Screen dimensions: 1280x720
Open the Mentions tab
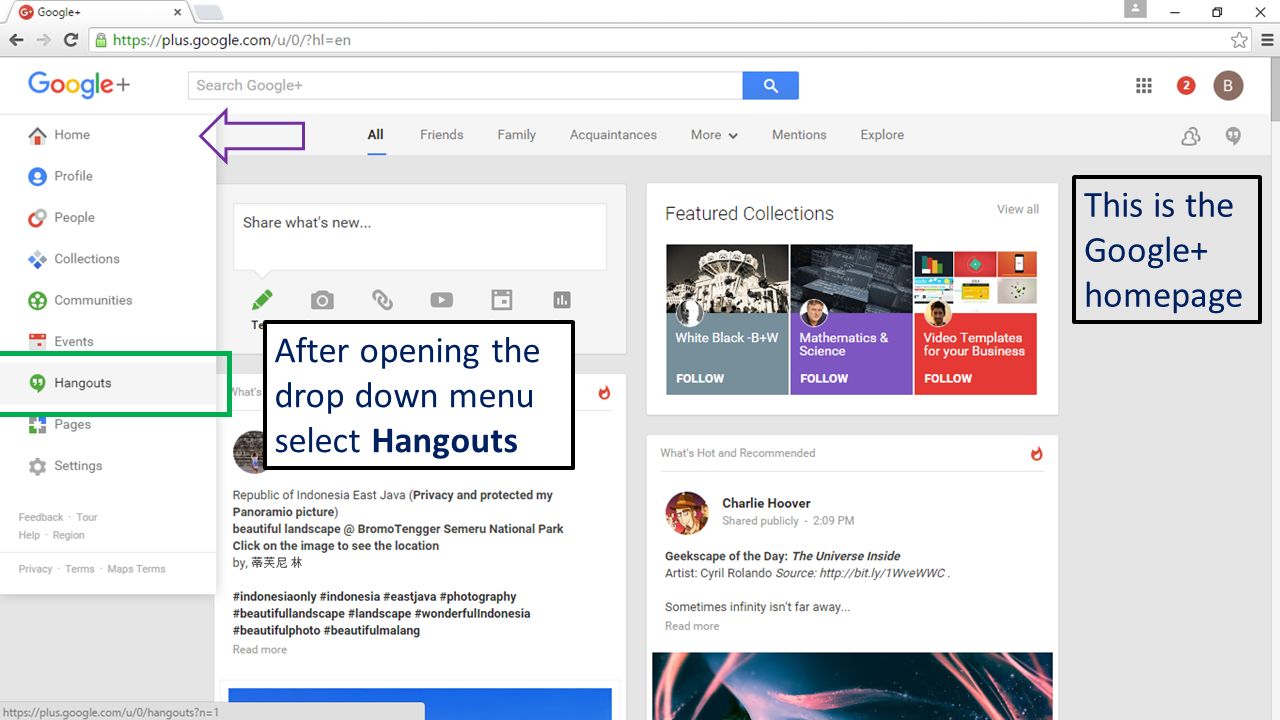(799, 135)
